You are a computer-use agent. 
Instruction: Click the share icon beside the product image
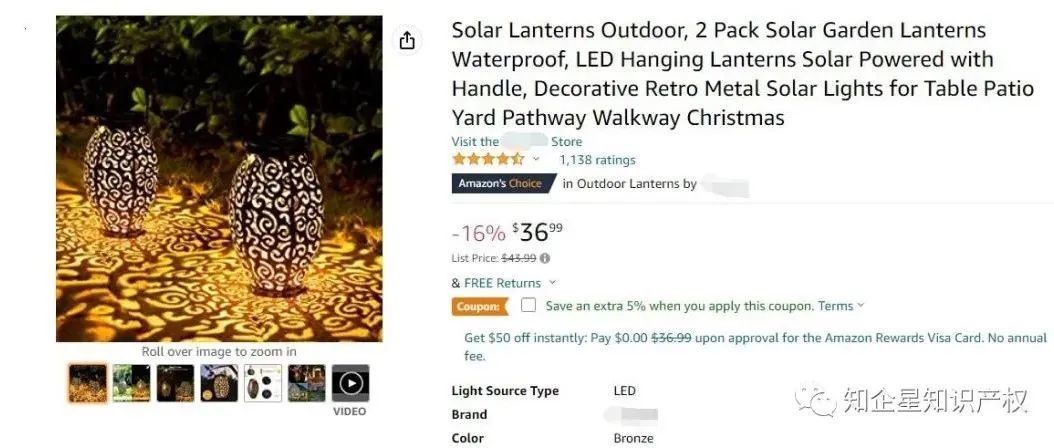tap(407, 41)
